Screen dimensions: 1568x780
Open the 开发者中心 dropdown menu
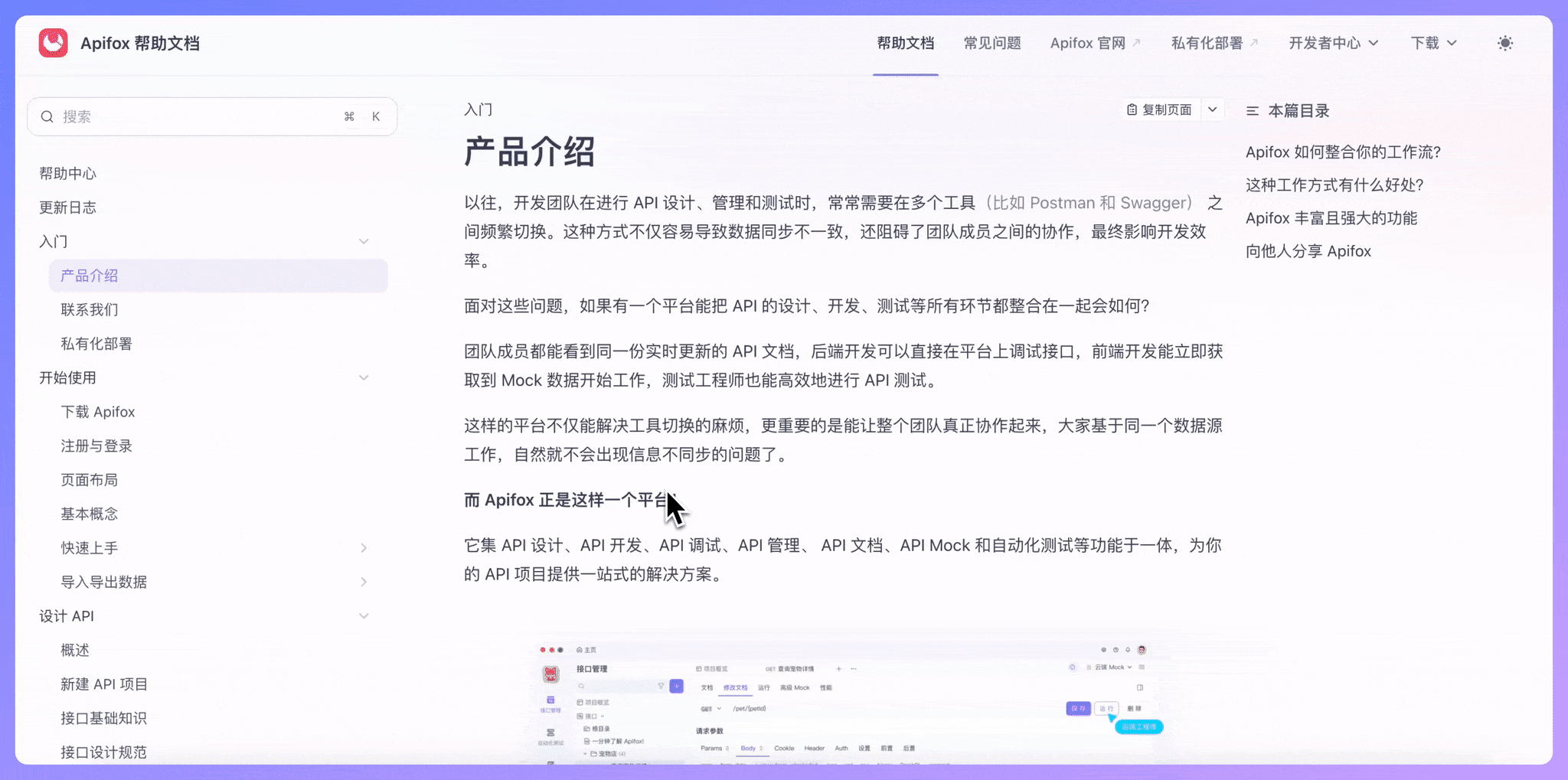point(1333,43)
